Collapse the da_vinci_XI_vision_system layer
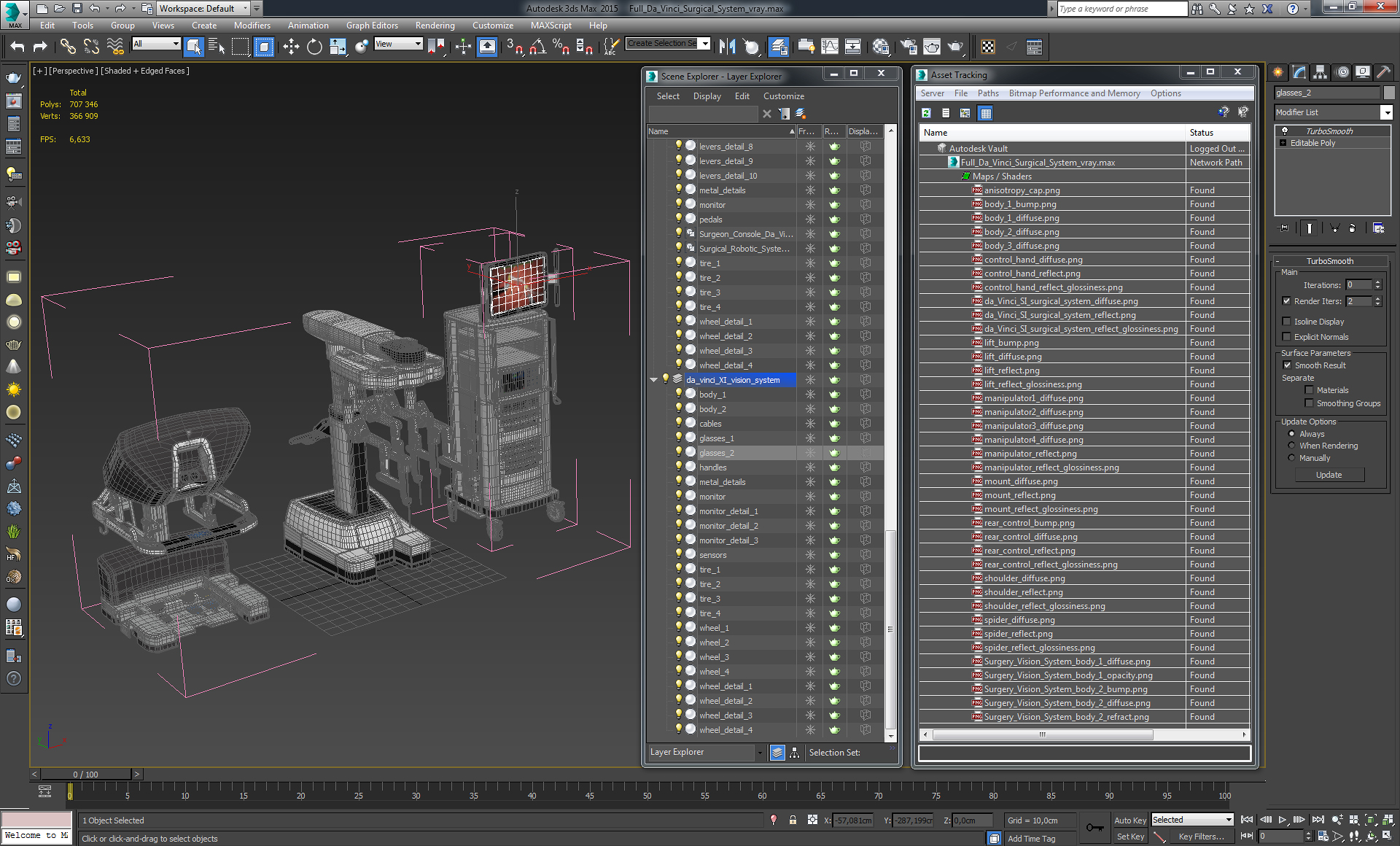Screen dimensions: 1400x846 [654, 380]
